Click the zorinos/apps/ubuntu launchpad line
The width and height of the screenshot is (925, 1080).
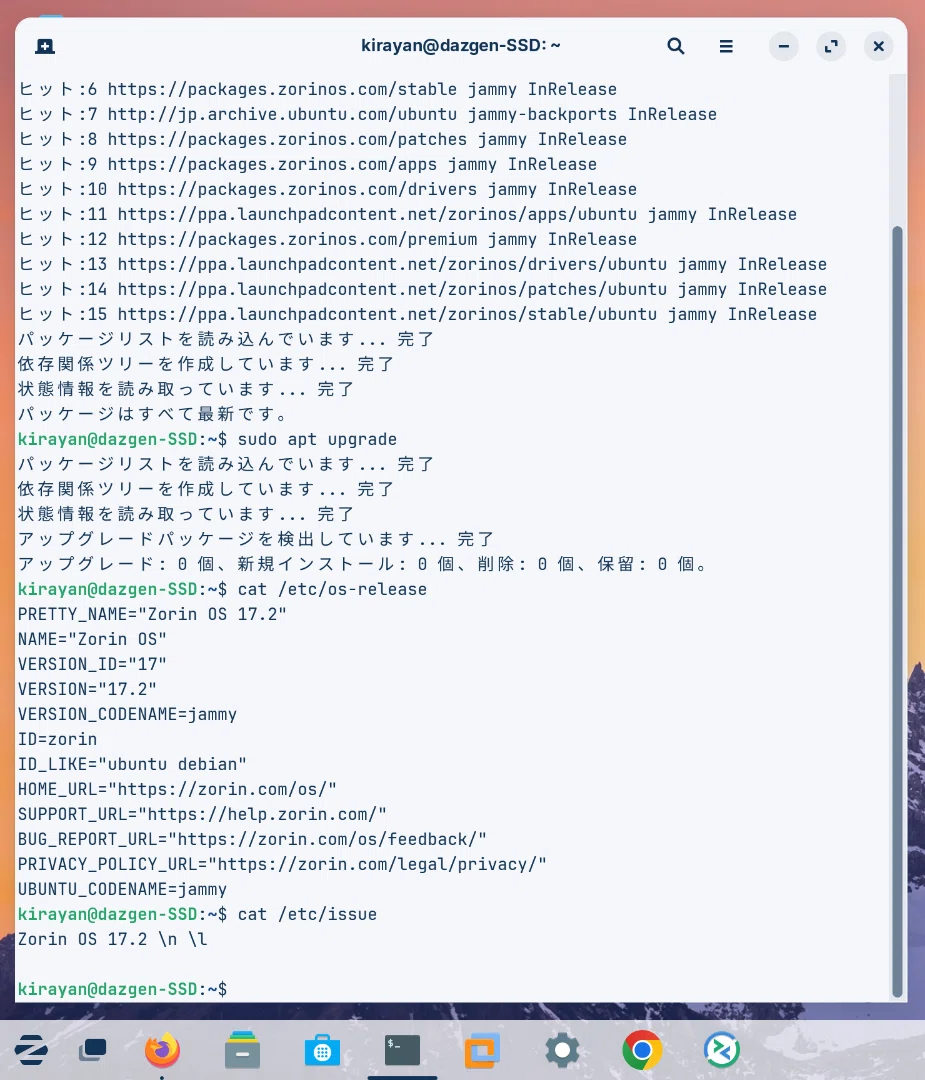coord(407,214)
